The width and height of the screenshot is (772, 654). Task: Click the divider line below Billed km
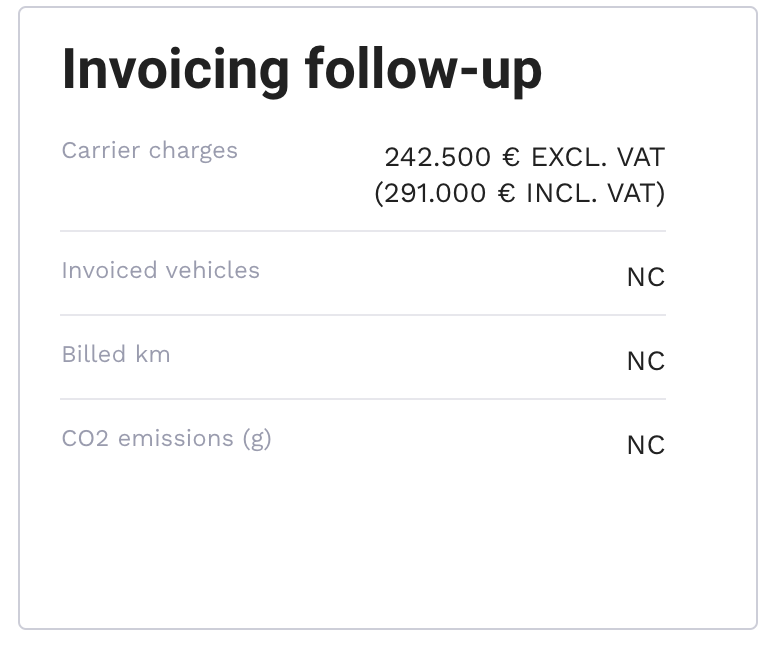[362, 399]
